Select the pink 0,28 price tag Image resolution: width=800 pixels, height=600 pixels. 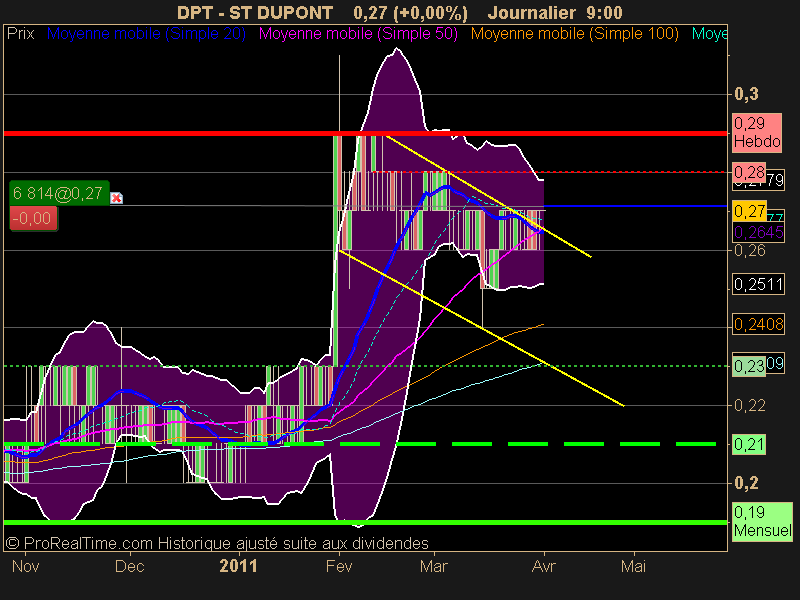[x=749, y=172]
